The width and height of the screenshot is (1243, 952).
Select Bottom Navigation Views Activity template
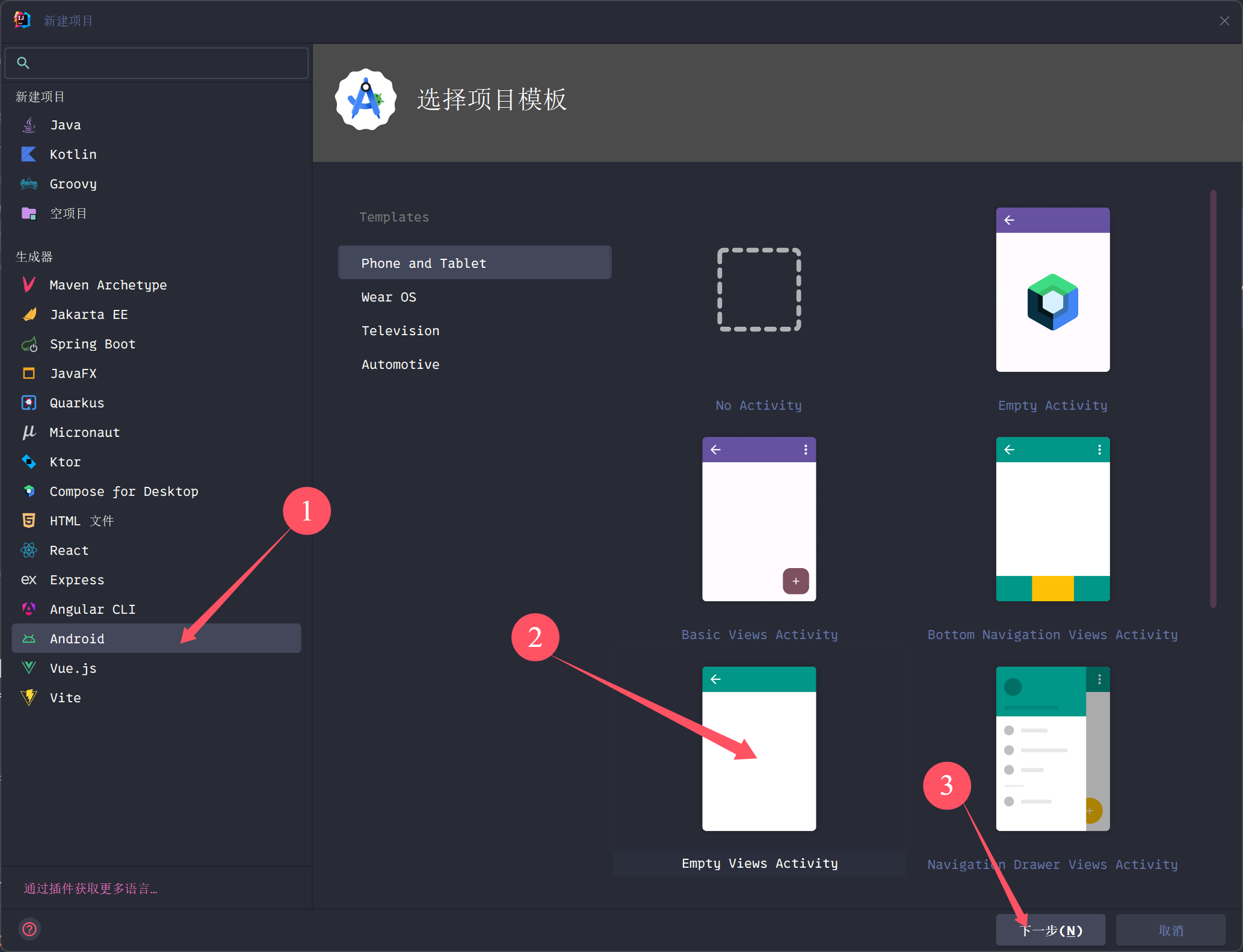point(1052,519)
